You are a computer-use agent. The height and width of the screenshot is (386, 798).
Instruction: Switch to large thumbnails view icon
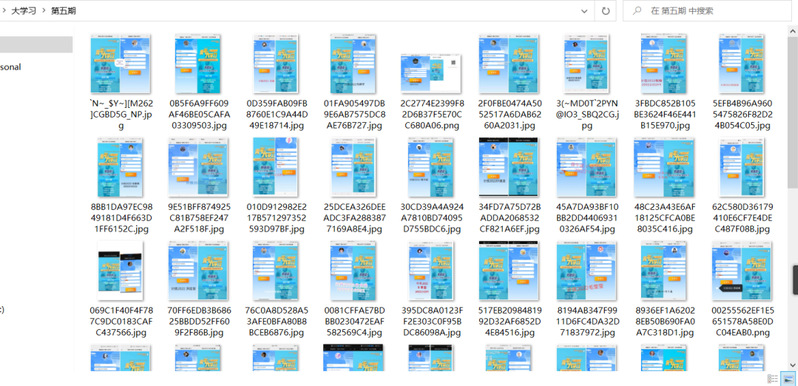788,378
